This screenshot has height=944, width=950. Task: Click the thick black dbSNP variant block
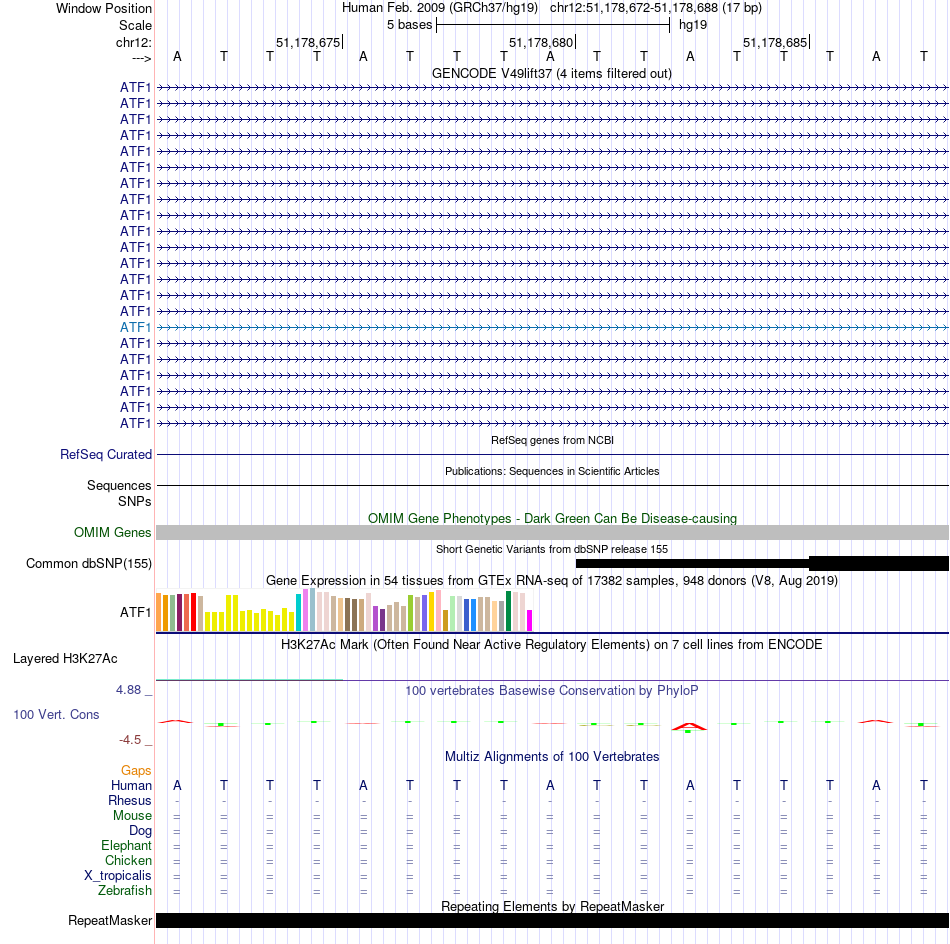(x=879, y=563)
